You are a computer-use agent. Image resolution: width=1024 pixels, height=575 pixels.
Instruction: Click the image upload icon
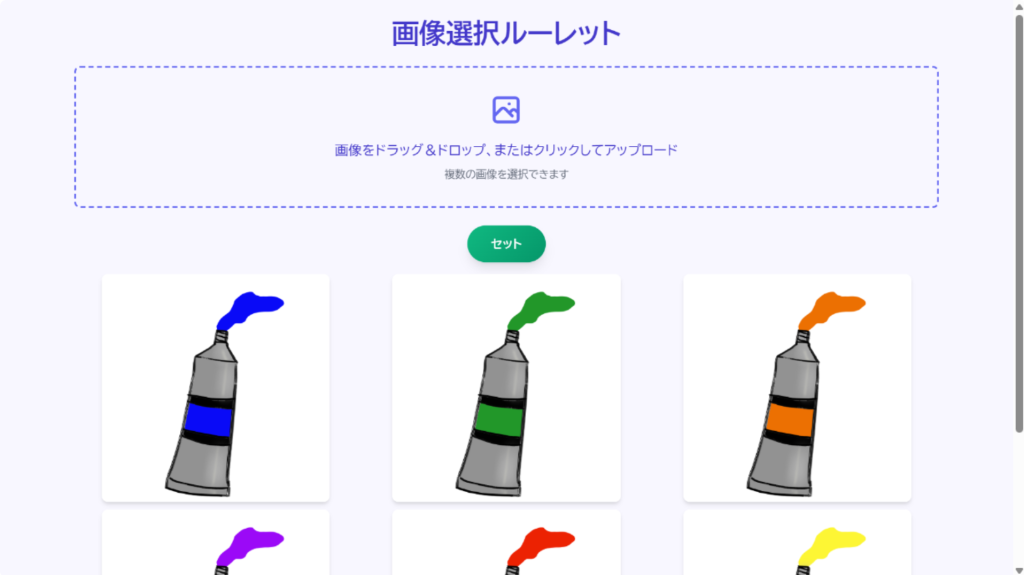pyautogui.click(x=506, y=110)
